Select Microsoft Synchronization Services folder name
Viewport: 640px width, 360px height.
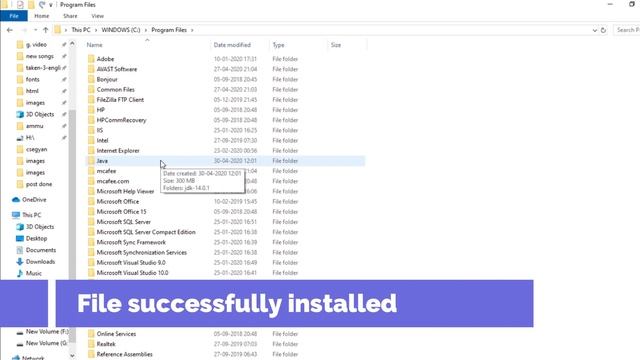click(142, 253)
